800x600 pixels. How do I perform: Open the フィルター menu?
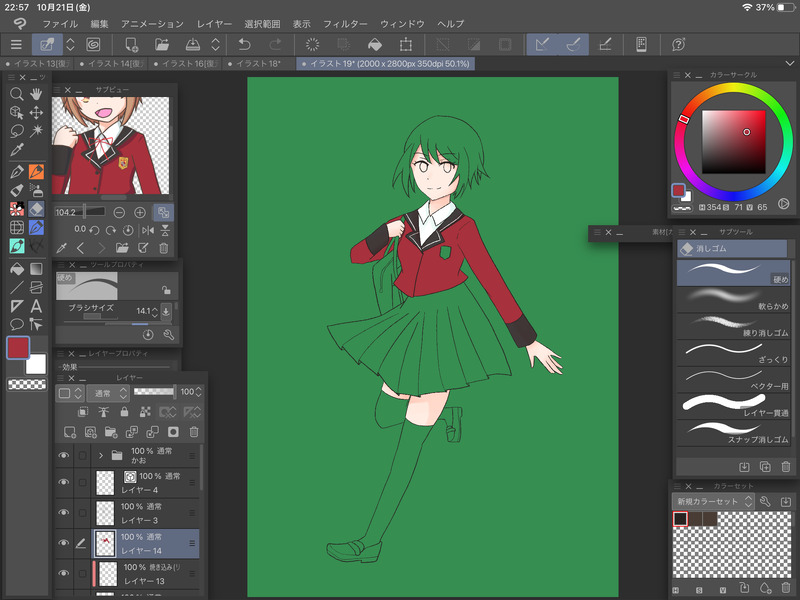345,23
